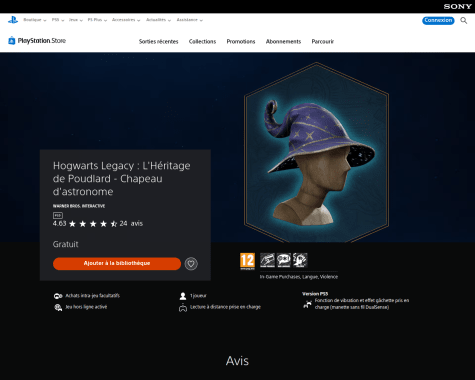This screenshot has width=475, height=380.
Task: Click the Gratuit price label
Action: click(x=65, y=244)
